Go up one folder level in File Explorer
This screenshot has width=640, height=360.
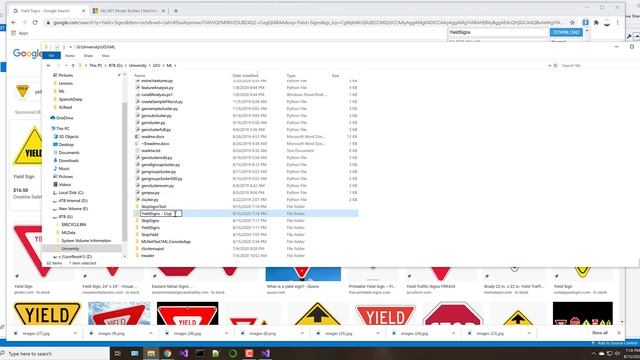tap(73, 65)
